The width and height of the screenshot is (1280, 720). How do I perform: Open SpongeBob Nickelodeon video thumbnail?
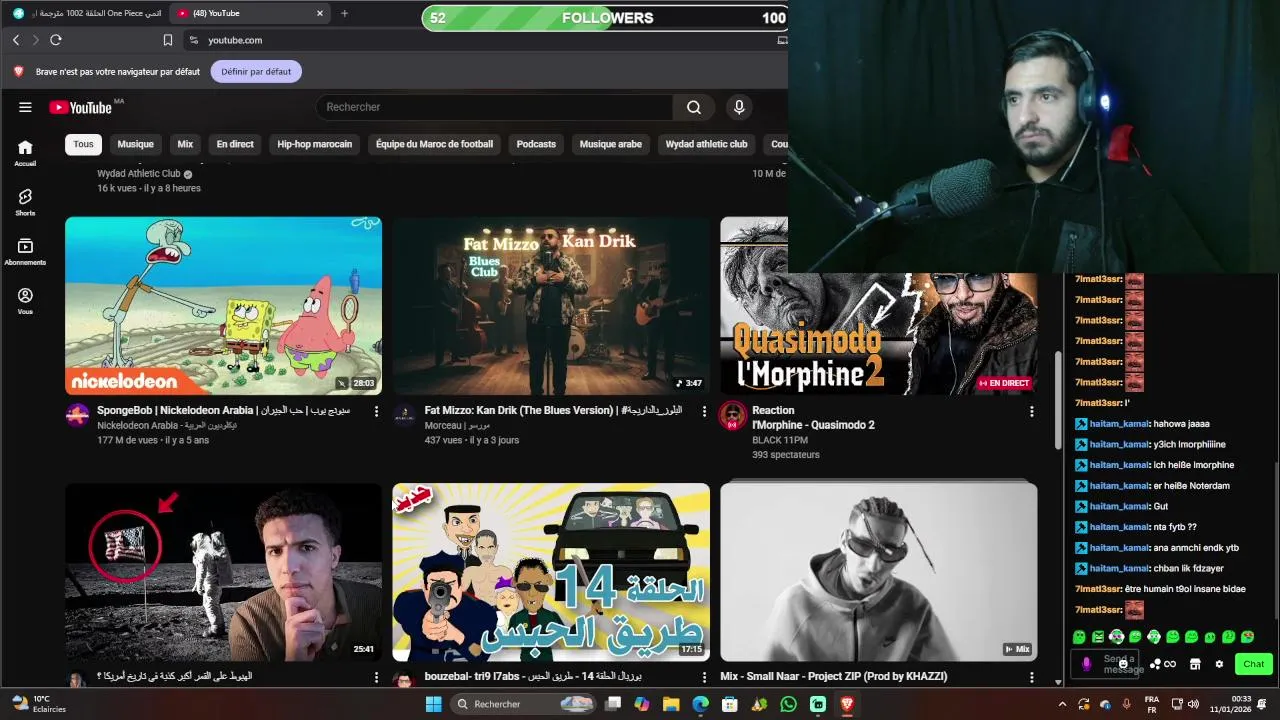(223, 306)
